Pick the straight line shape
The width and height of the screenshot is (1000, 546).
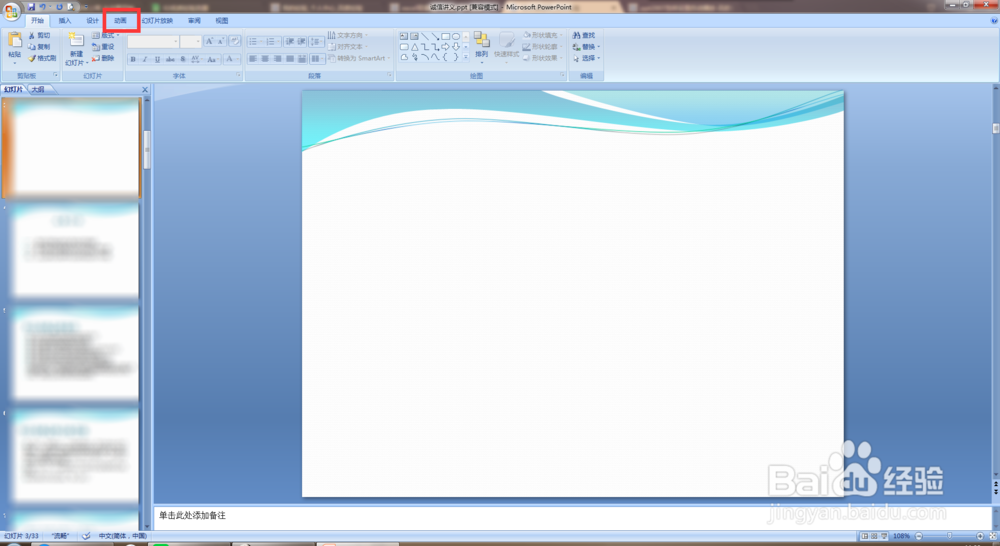point(425,36)
